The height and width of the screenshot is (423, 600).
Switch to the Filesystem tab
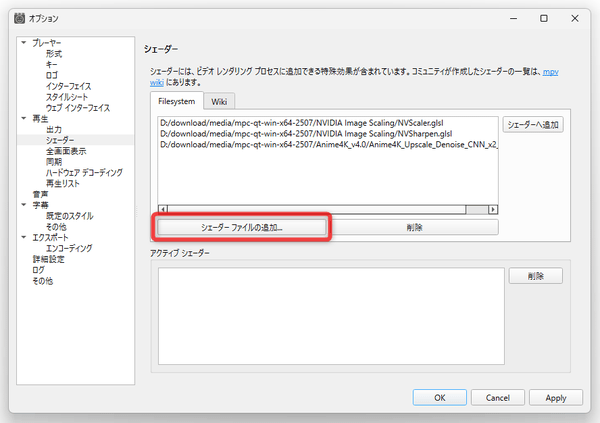pos(177,101)
